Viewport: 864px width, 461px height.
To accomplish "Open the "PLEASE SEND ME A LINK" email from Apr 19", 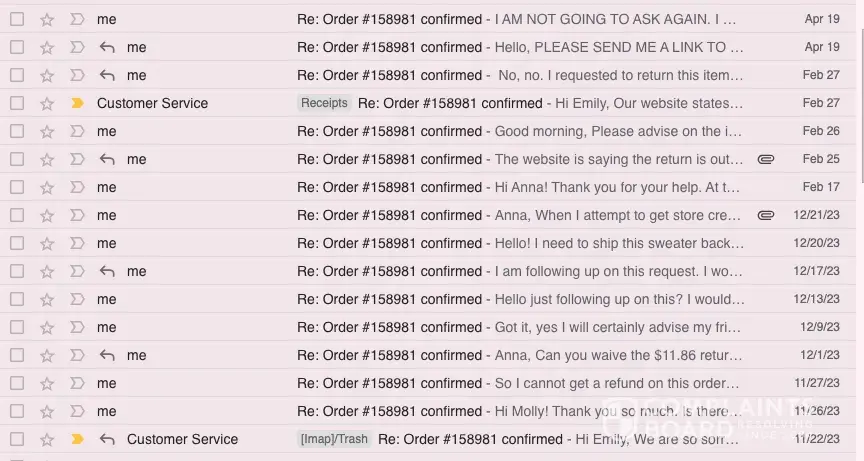I will click(520, 47).
